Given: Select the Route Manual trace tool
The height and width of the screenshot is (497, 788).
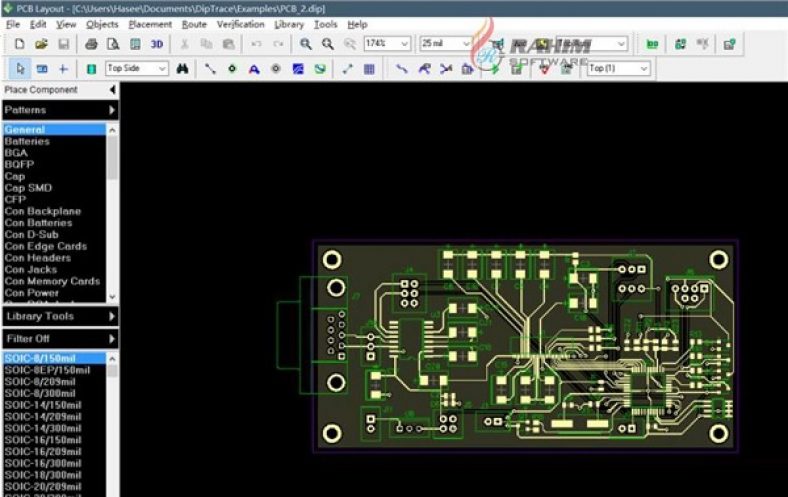Looking at the screenshot, I should click(x=401, y=69).
